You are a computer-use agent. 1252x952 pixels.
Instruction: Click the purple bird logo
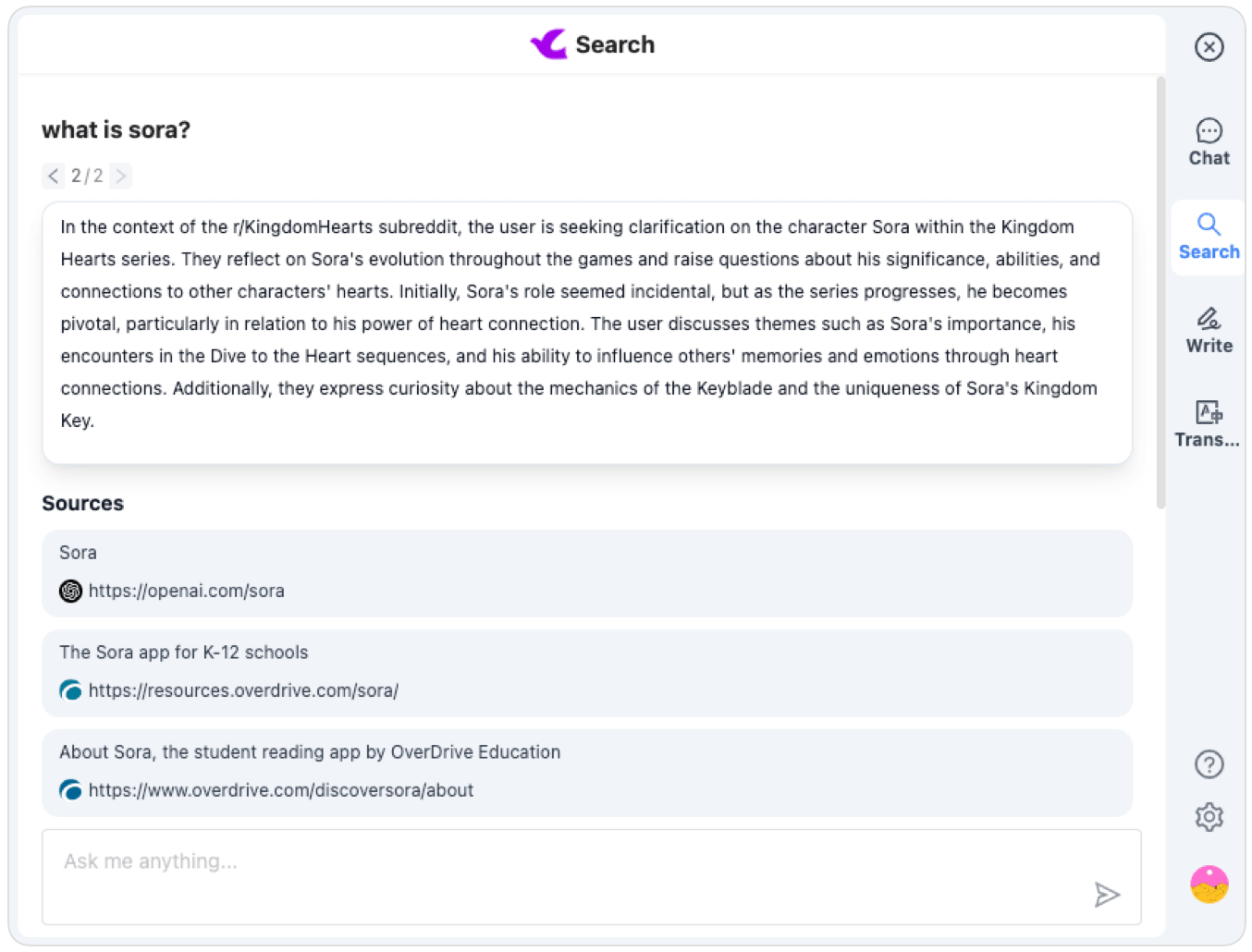point(548,43)
